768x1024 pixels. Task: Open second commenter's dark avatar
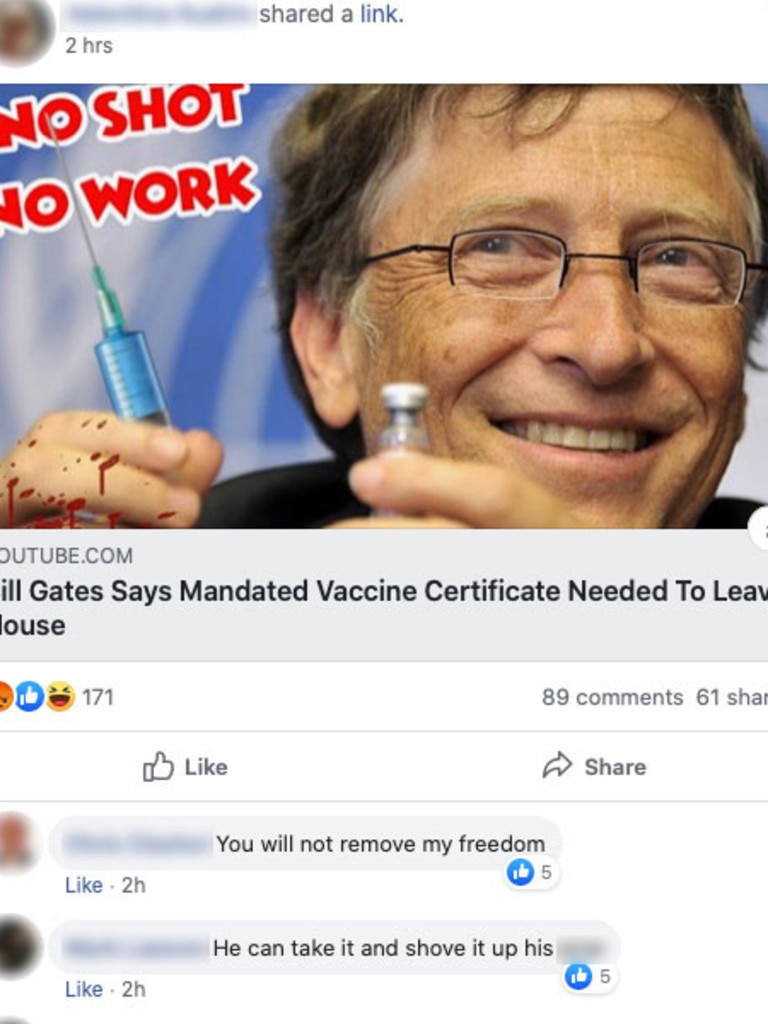pos(18,948)
